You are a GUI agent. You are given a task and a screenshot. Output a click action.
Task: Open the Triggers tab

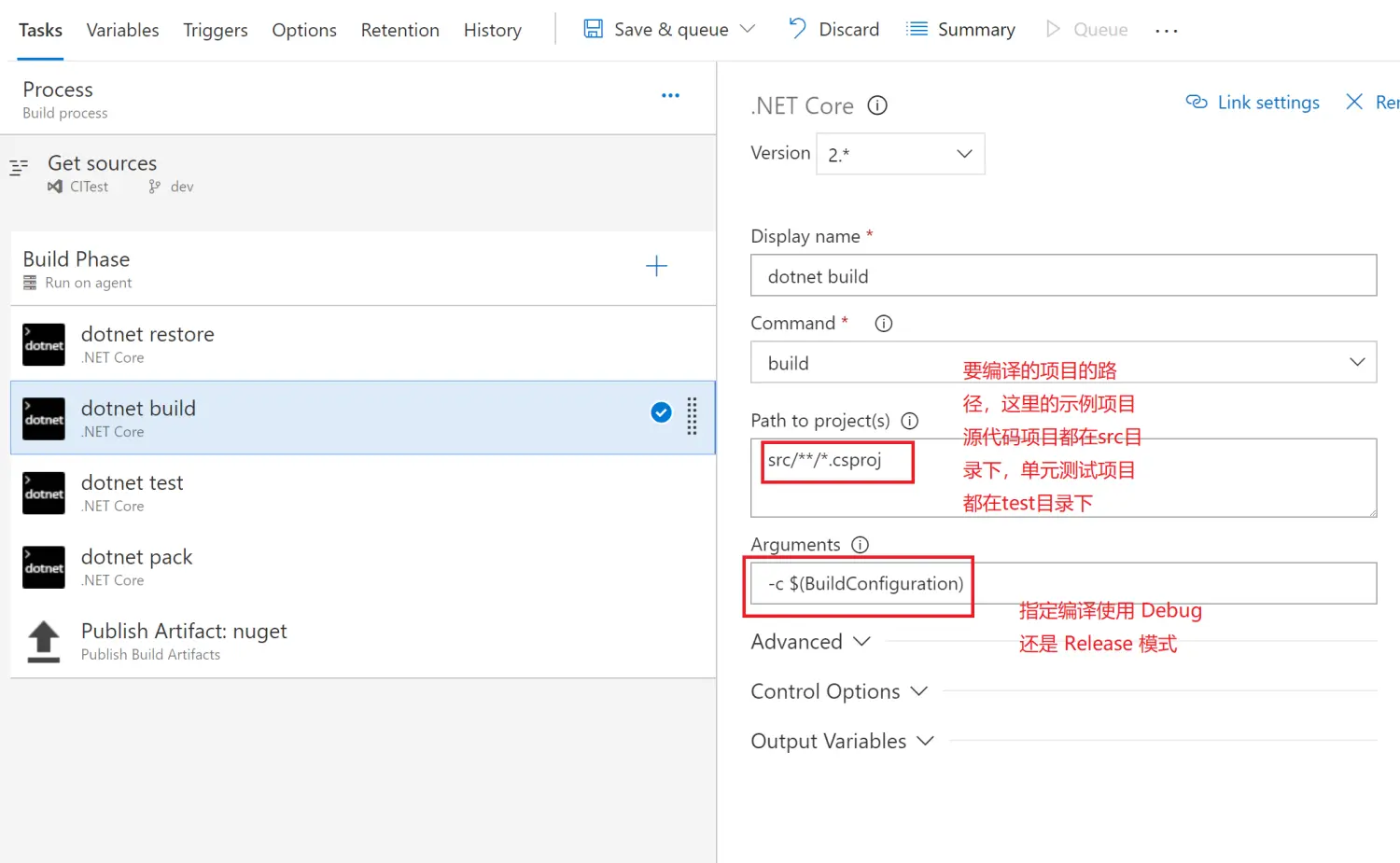[x=216, y=30]
